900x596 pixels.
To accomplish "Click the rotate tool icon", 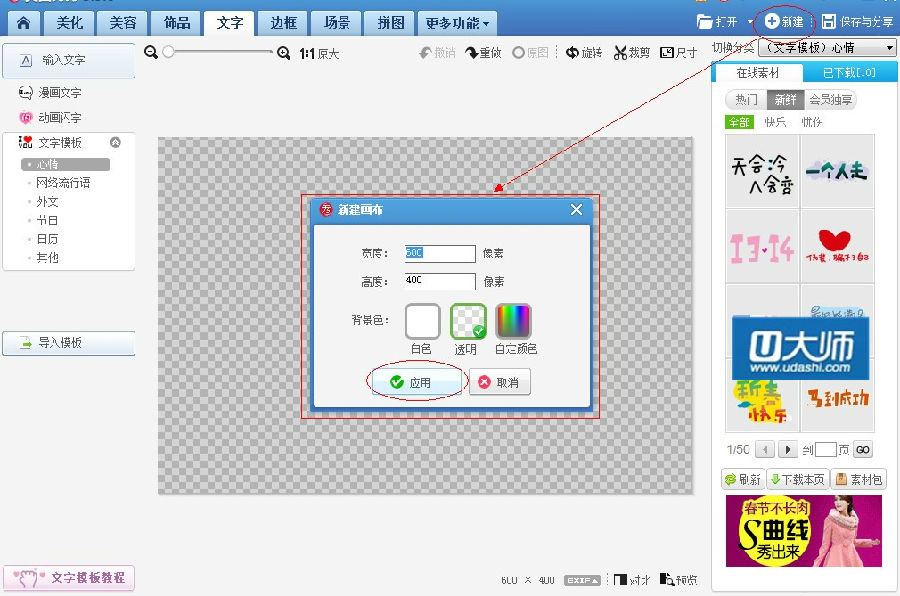I will (x=572, y=53).
